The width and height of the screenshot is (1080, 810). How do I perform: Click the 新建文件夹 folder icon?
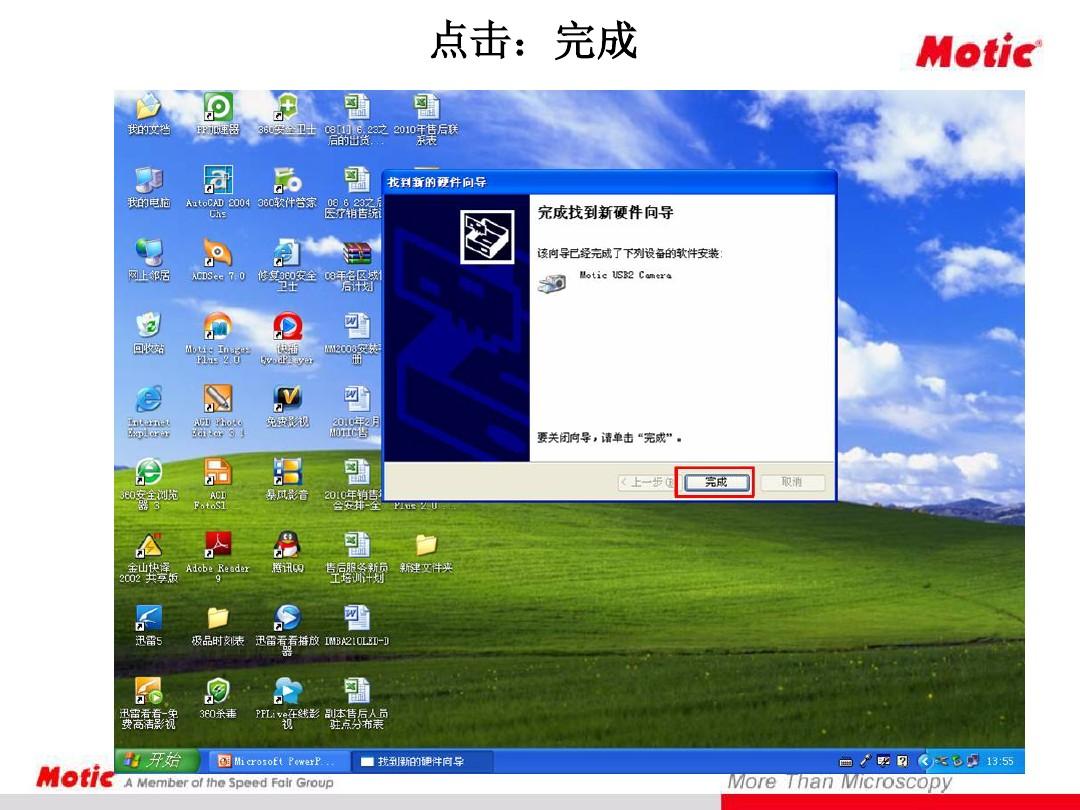[x=426, y=545]
